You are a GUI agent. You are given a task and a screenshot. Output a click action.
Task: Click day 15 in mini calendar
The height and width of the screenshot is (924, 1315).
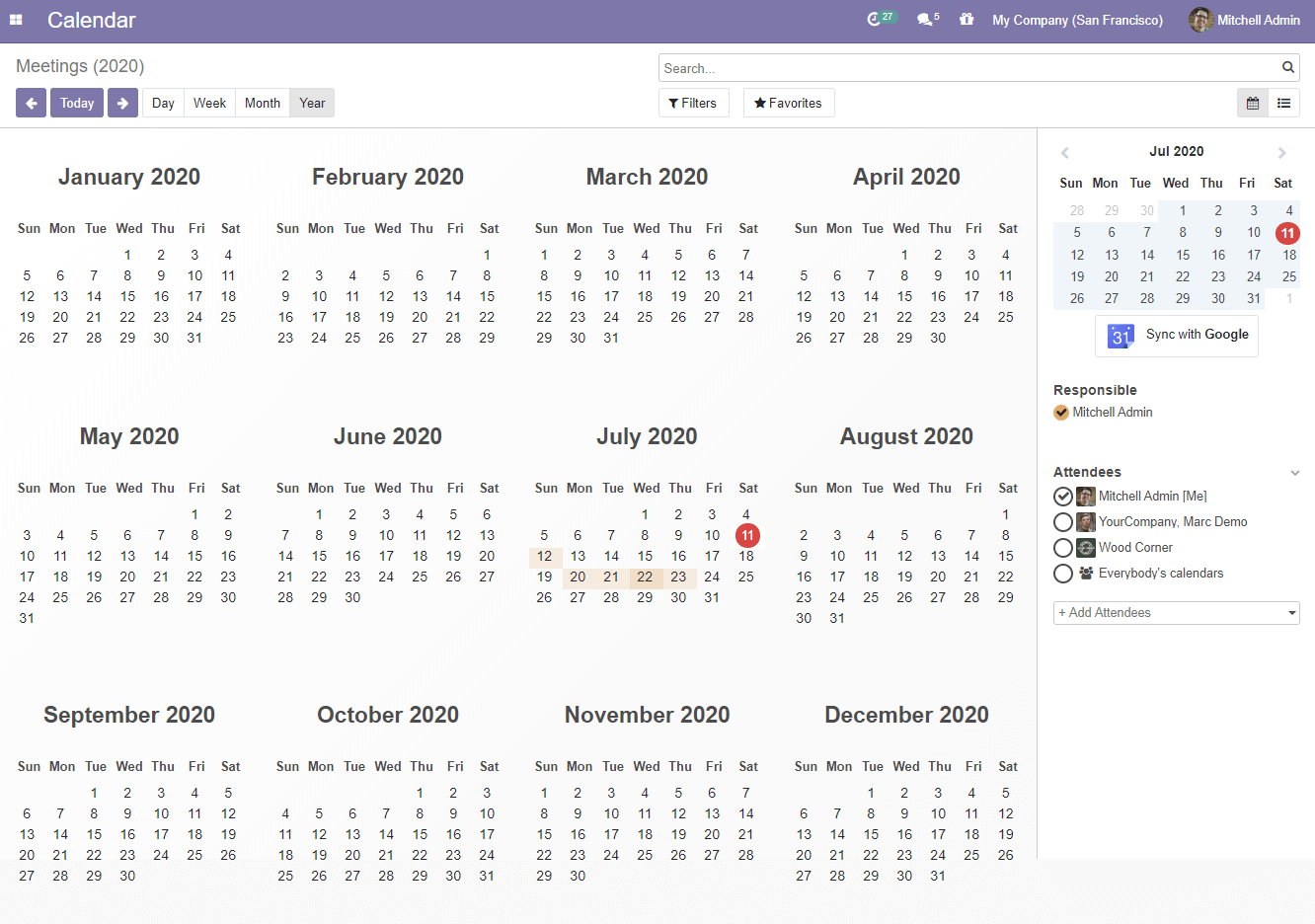tap(1183, 255)
